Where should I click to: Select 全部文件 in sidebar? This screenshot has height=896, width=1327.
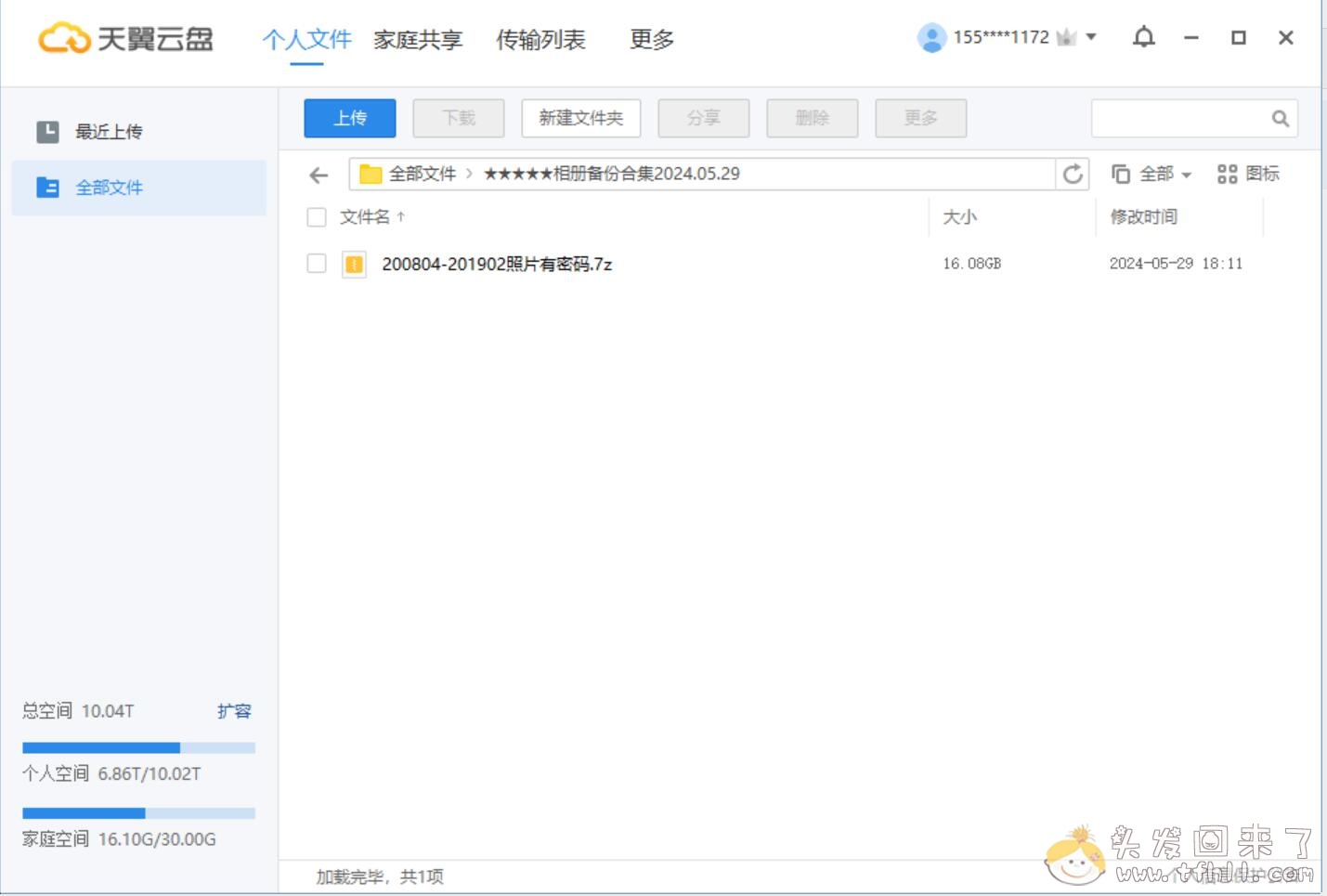(x=138, y=188)
